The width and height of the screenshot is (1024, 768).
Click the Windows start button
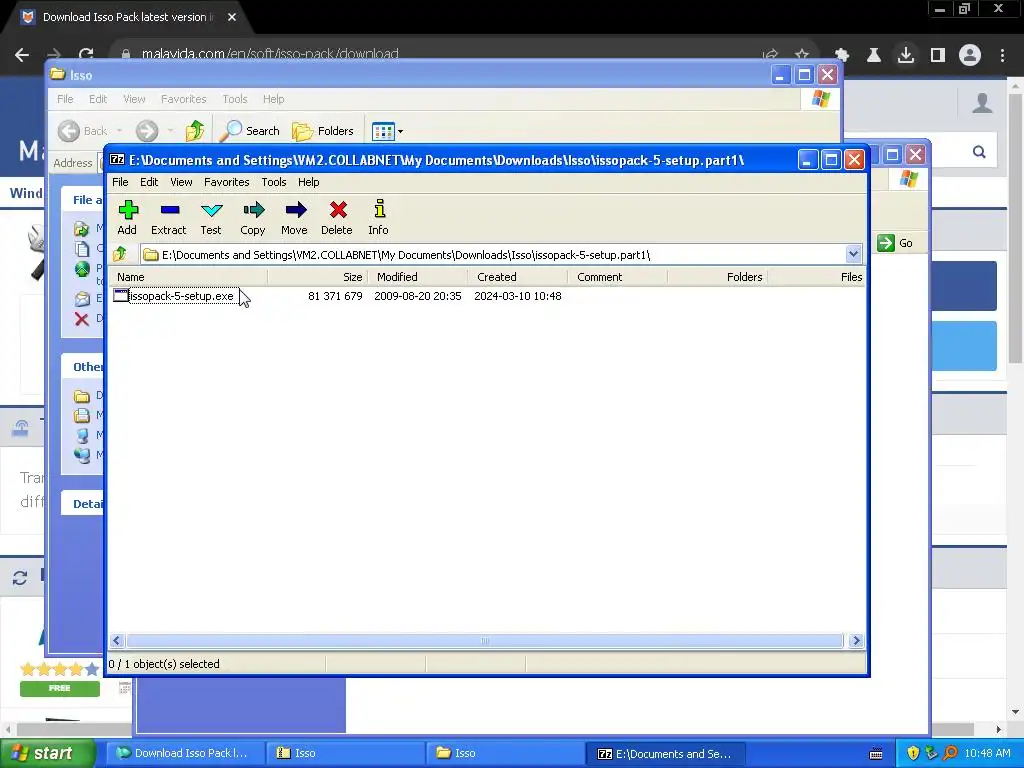[x=47, y=753]
